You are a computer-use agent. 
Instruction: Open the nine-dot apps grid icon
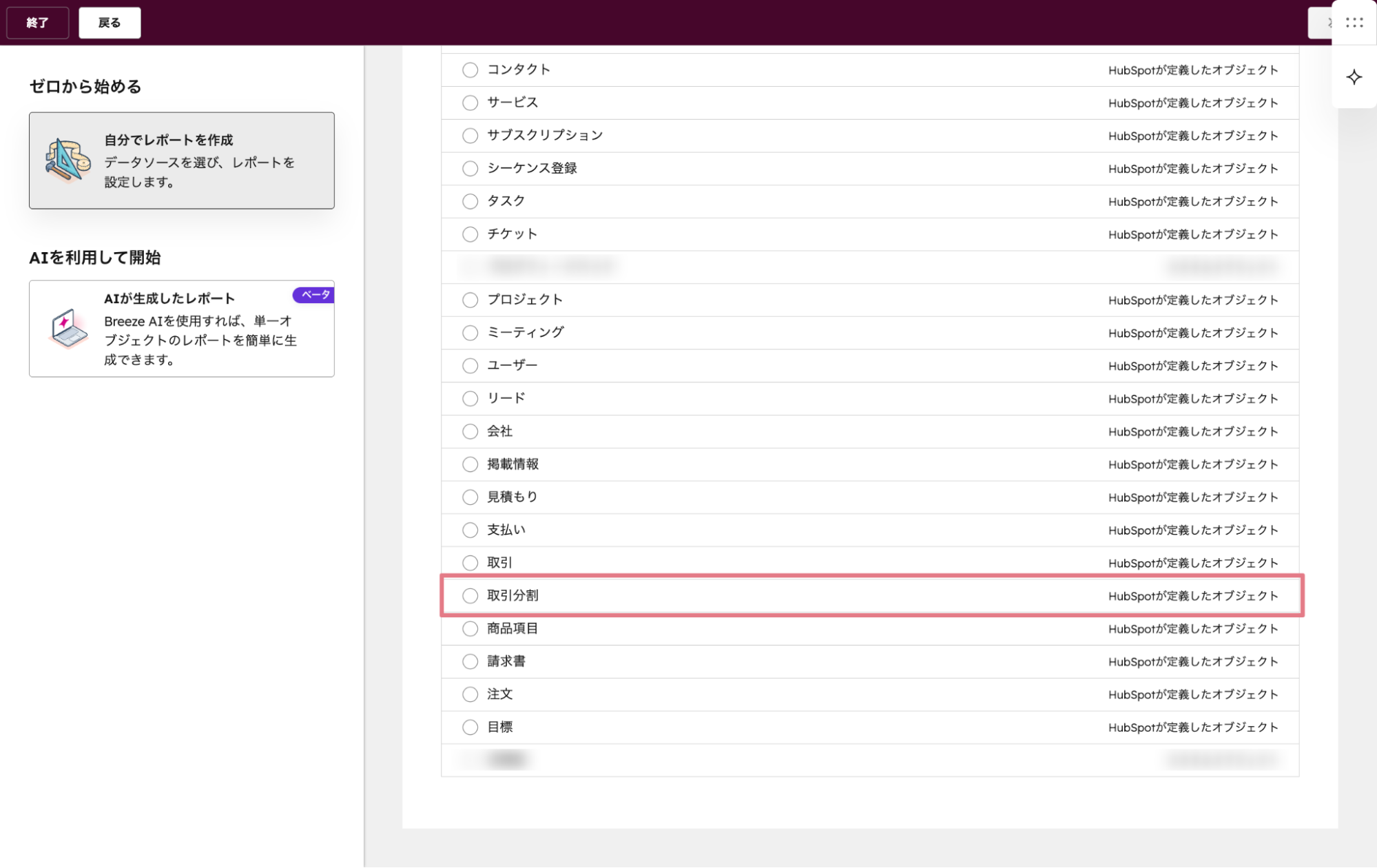[1354, 23]
